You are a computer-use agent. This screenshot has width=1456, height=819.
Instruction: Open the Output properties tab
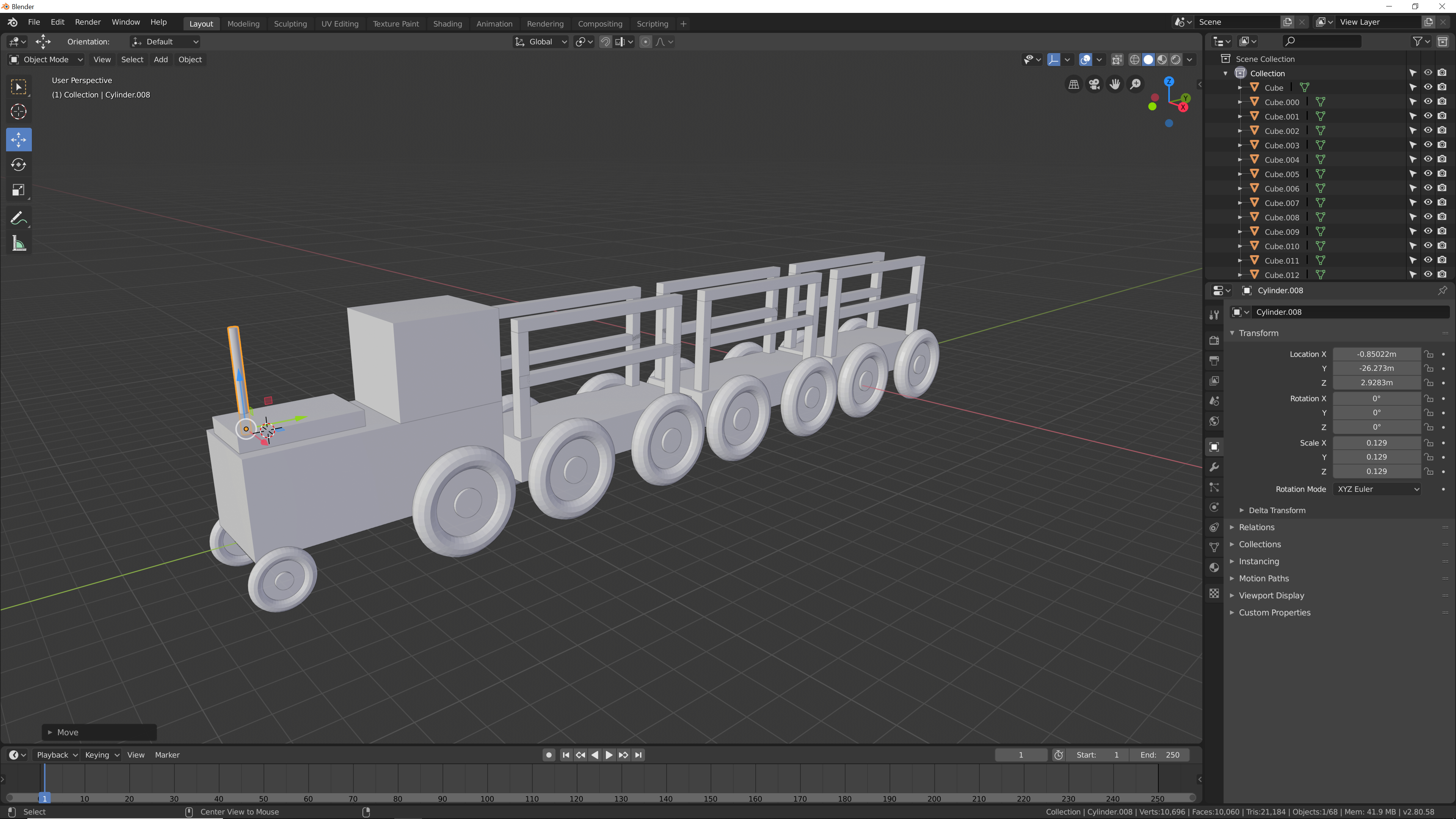[1214, 361]
